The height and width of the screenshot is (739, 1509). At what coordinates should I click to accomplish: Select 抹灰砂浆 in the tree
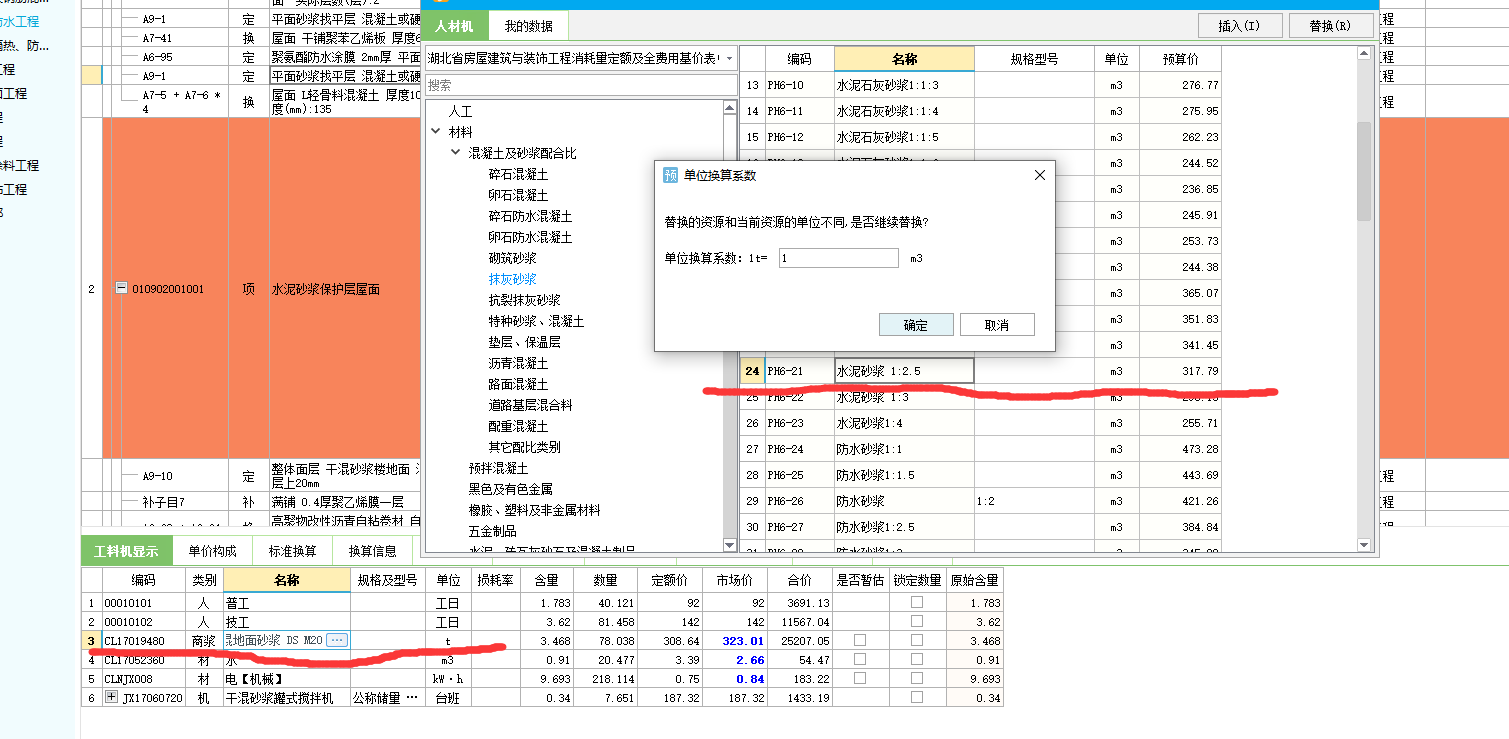coord(512,279)
